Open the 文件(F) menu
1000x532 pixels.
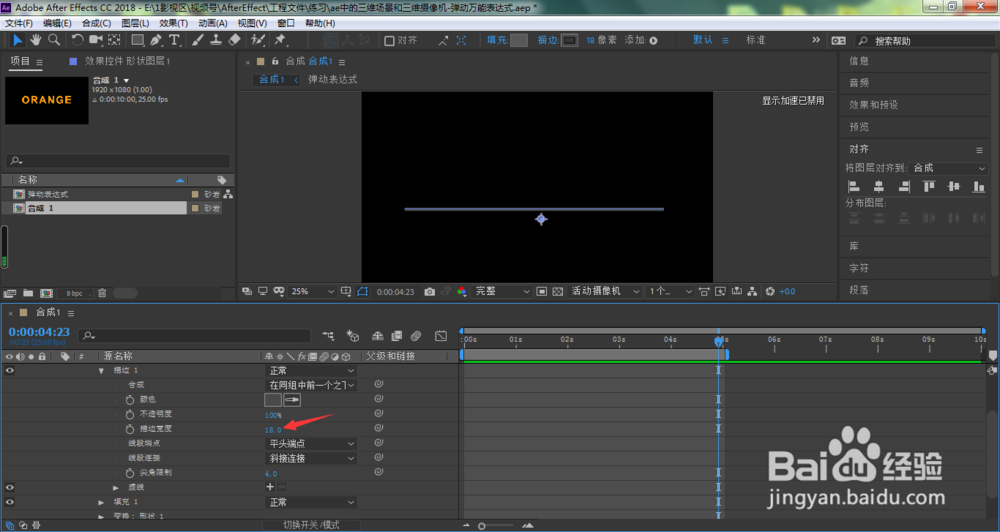(19, 23)
